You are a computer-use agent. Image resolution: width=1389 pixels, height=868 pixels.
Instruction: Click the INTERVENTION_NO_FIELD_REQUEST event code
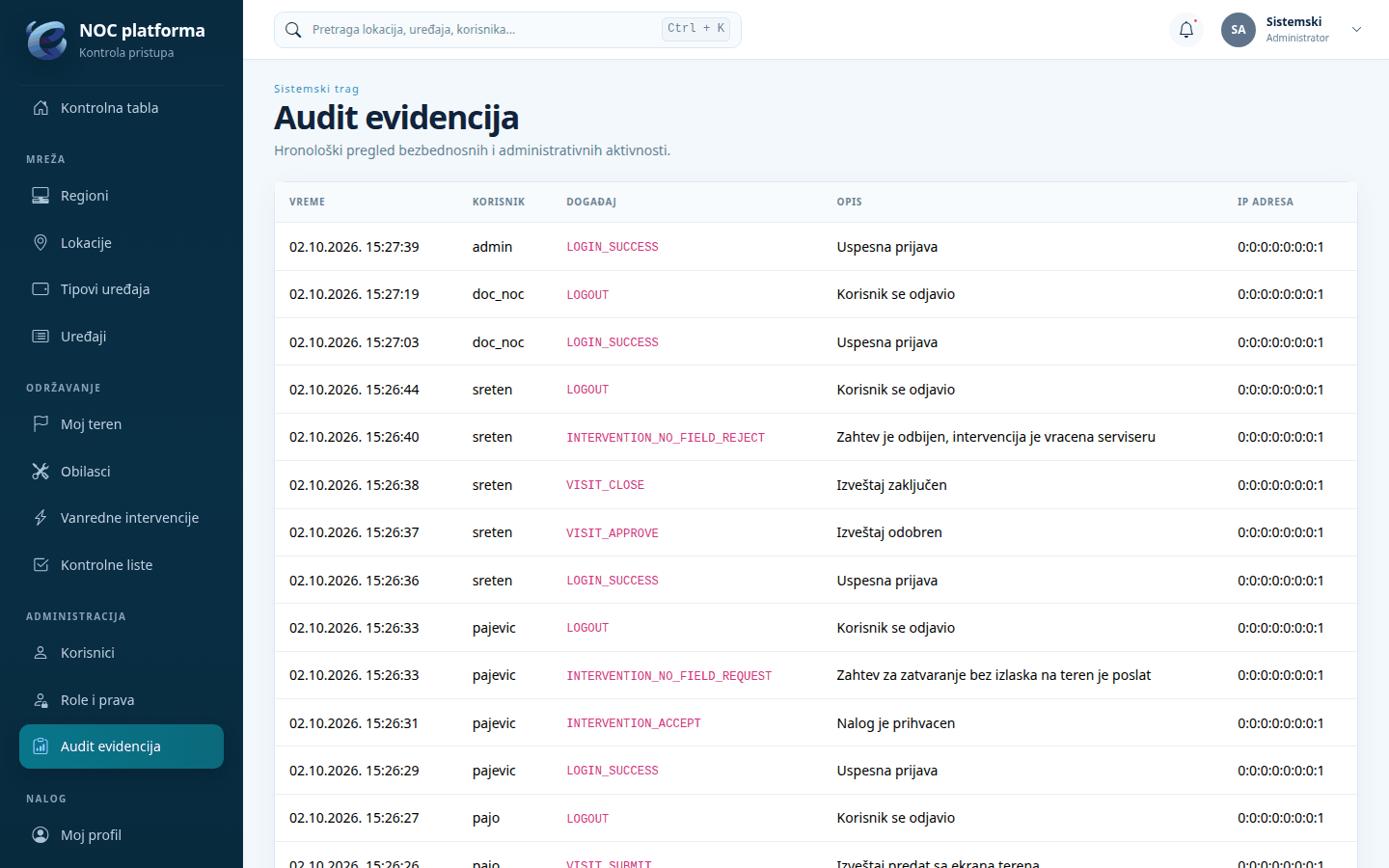(x=668, y=676)
